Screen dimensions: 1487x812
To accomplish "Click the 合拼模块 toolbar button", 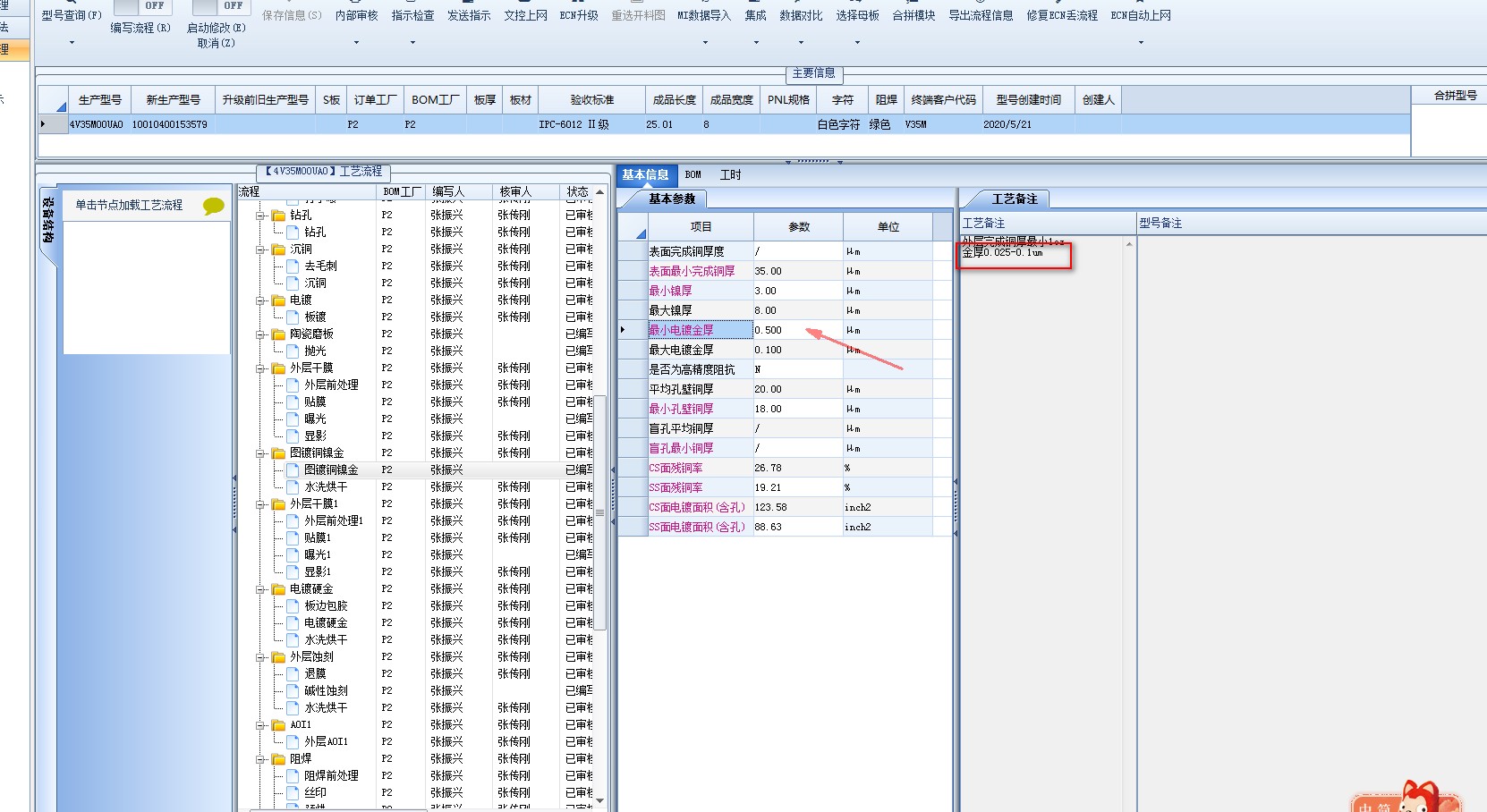I will coord(913,15).
